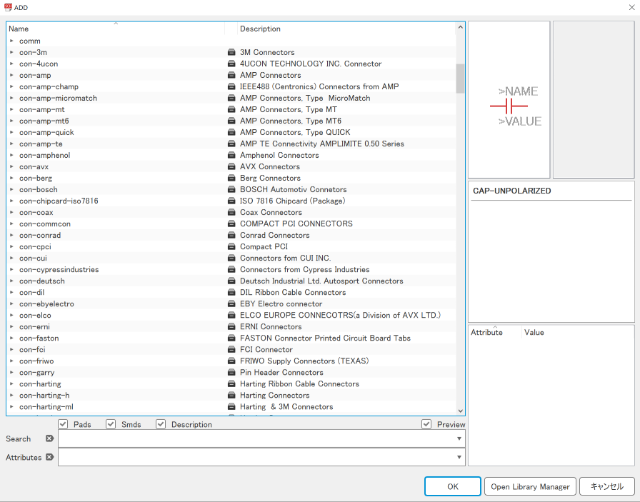Open Library Manager

point(530,486)
